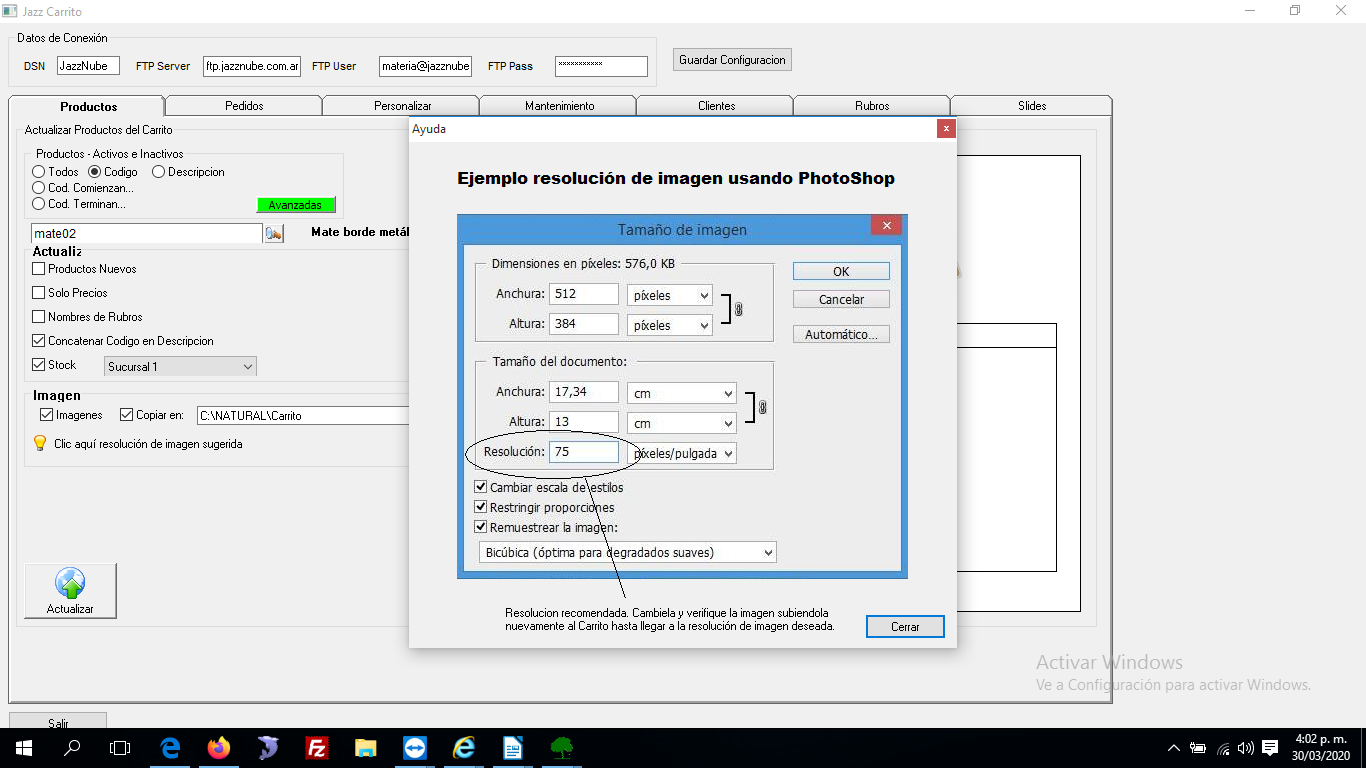
Task: Open Task View on the taskbar
Action: (120, 748)
